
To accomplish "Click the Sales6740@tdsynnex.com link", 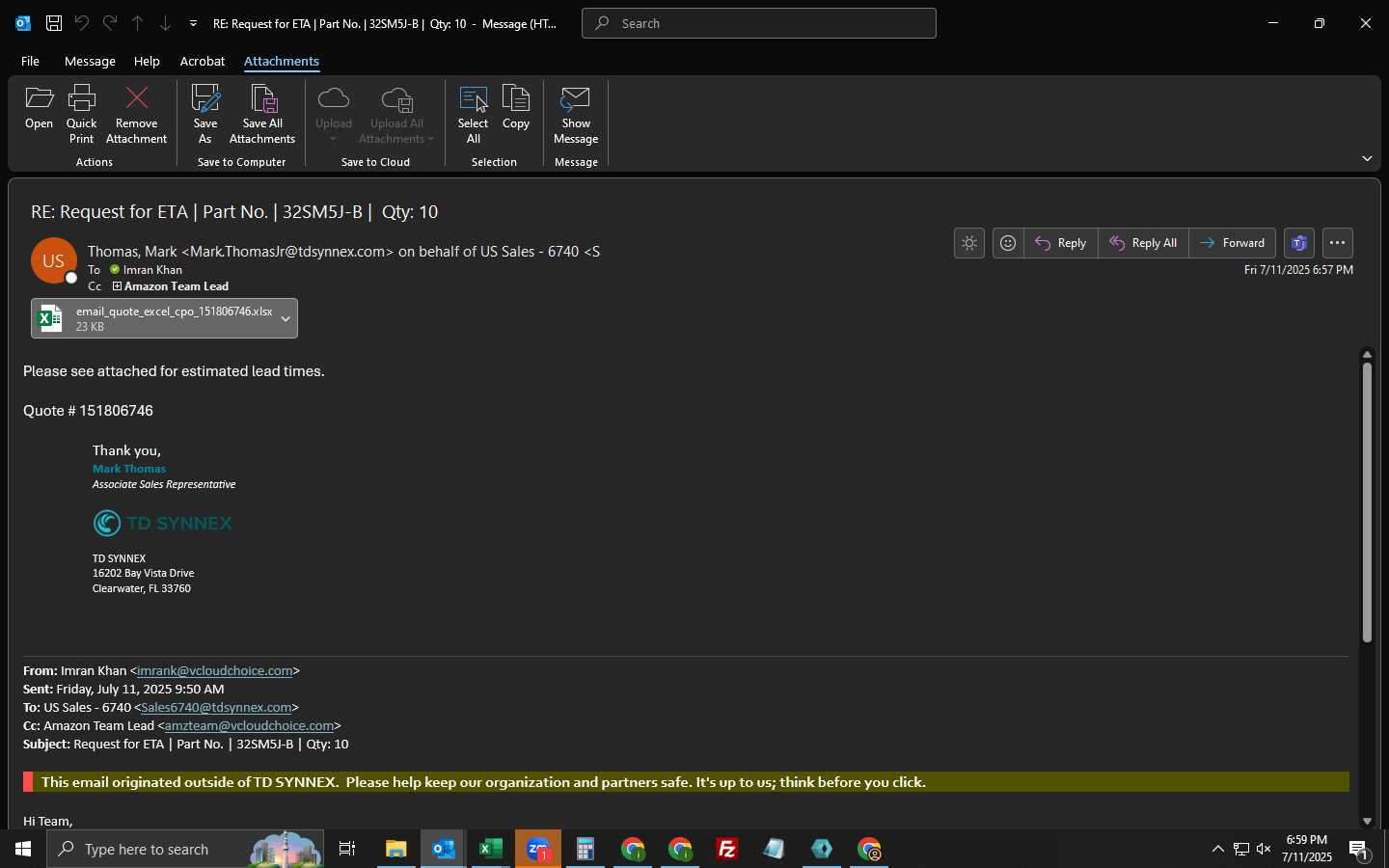I will coord(216,707).
